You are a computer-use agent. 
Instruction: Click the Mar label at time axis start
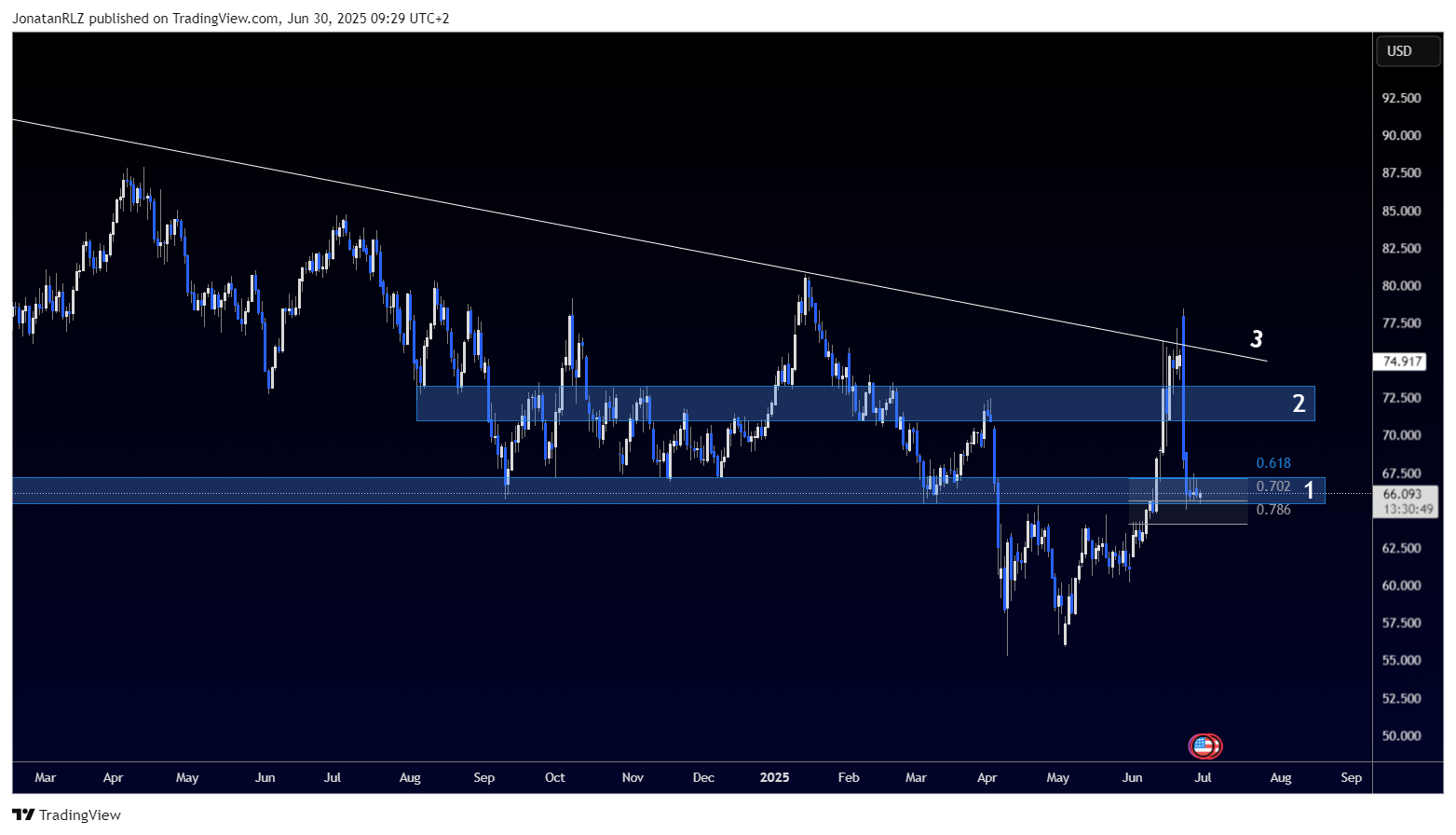pos(45,777)
